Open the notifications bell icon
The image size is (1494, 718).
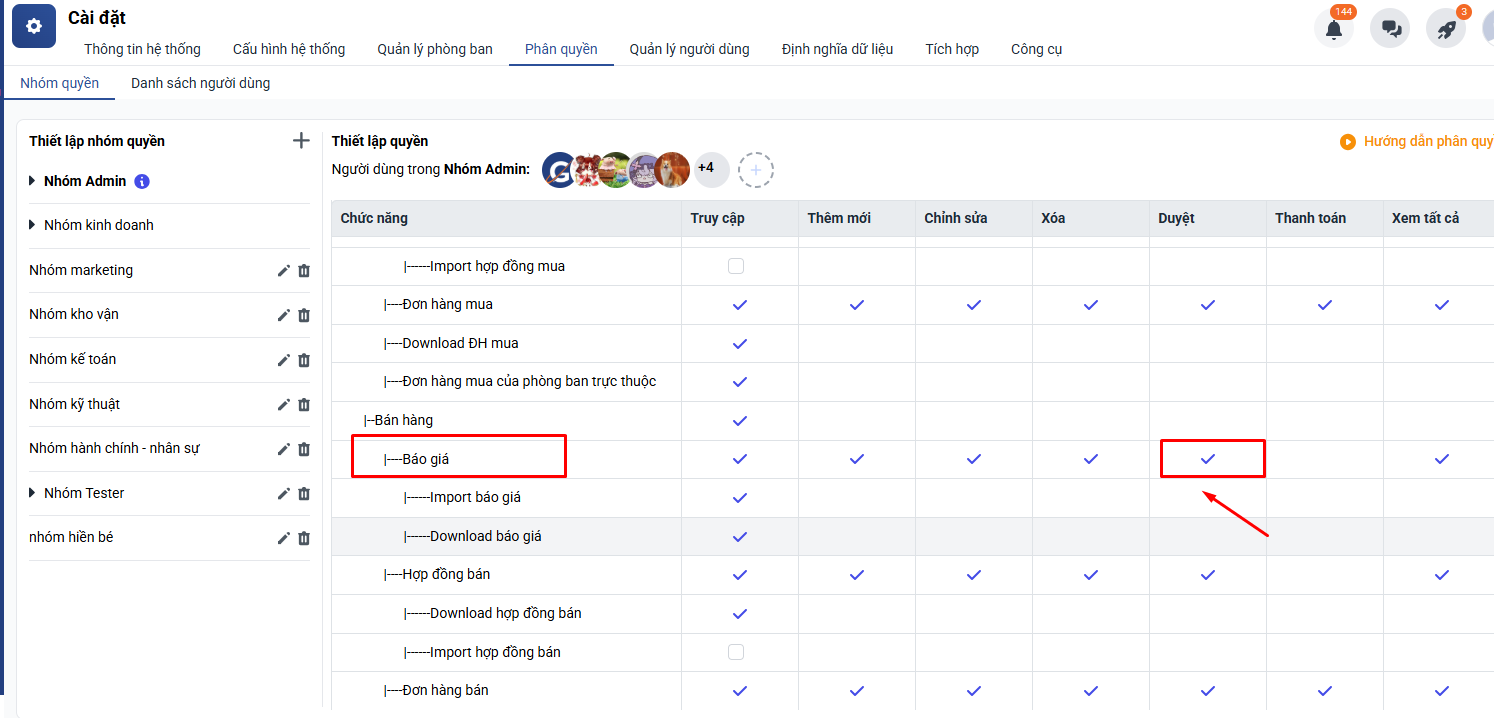pos(1333,29)
